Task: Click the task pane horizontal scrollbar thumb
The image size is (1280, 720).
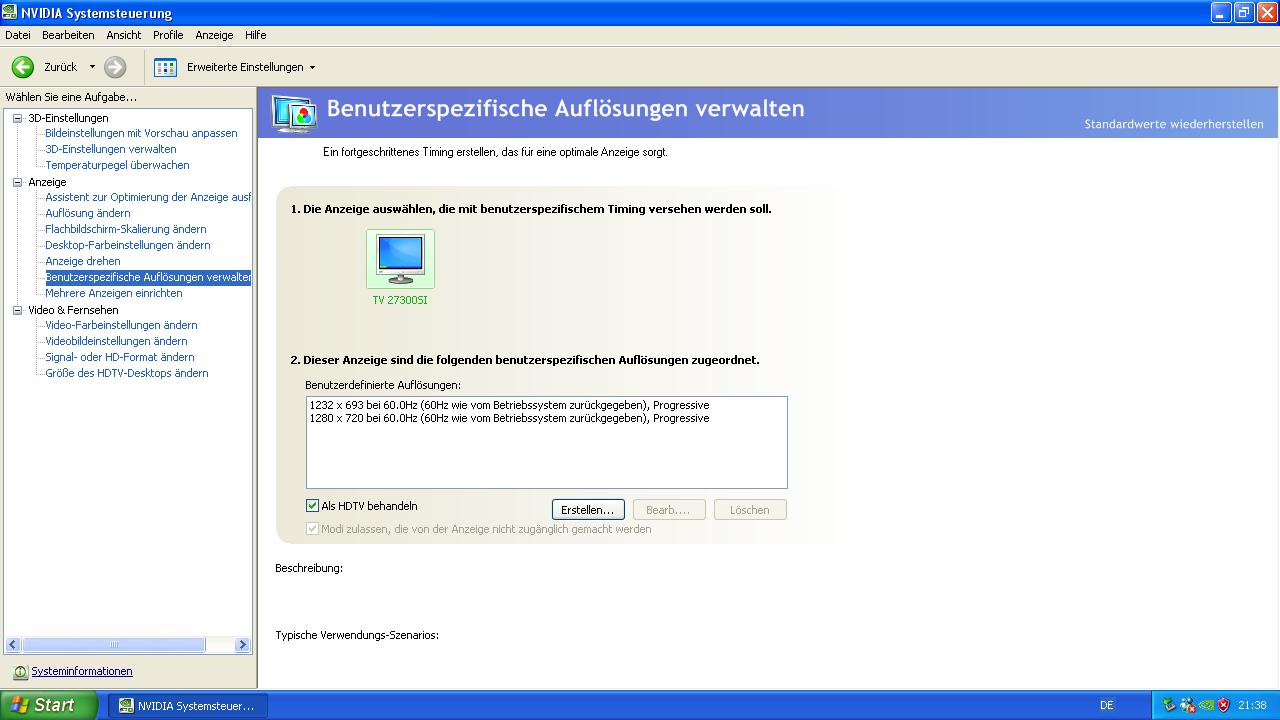Action: (x=113, y=645)
